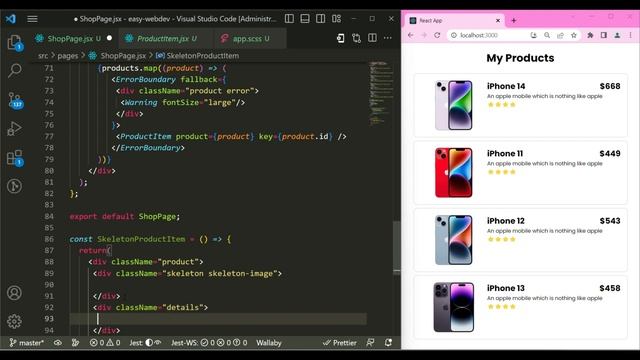Open the browser profile icon
This screenshot has width=640, height=360.
pyautogui.click(x=617, y=36)
